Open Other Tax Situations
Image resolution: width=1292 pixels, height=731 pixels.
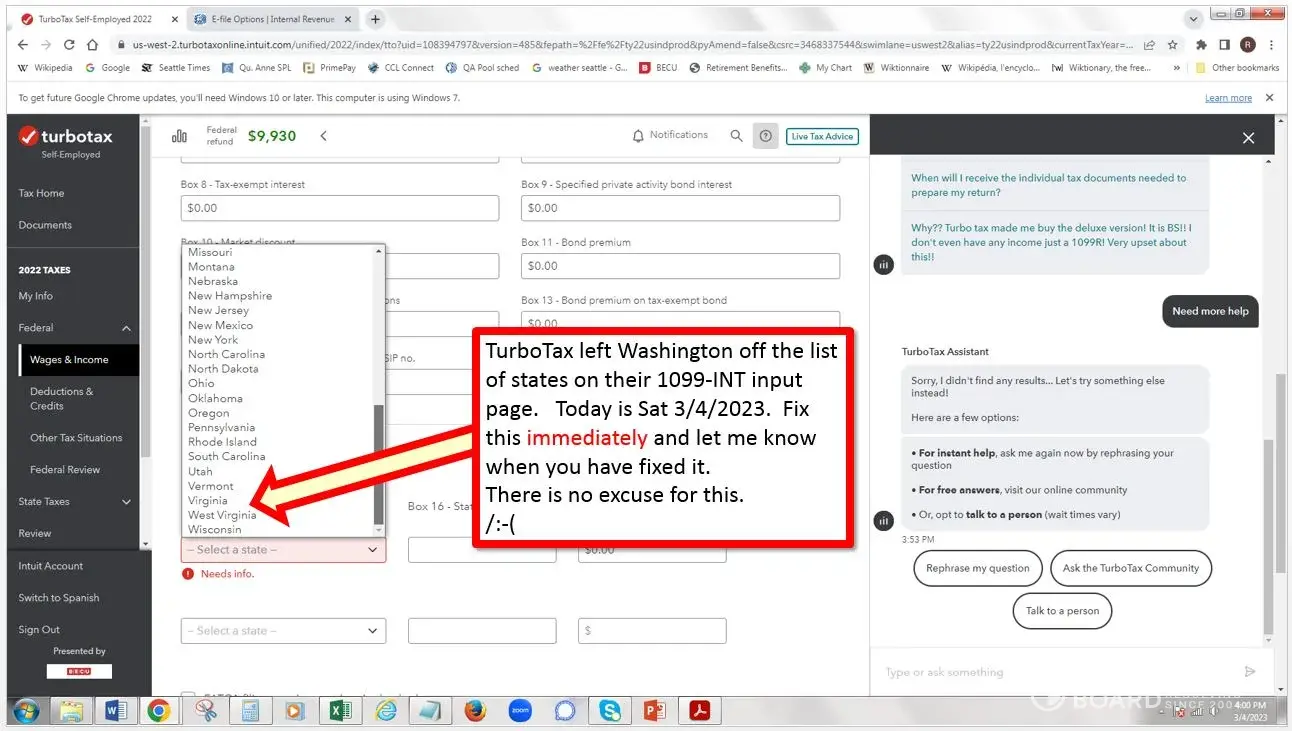tap(76, 438)
